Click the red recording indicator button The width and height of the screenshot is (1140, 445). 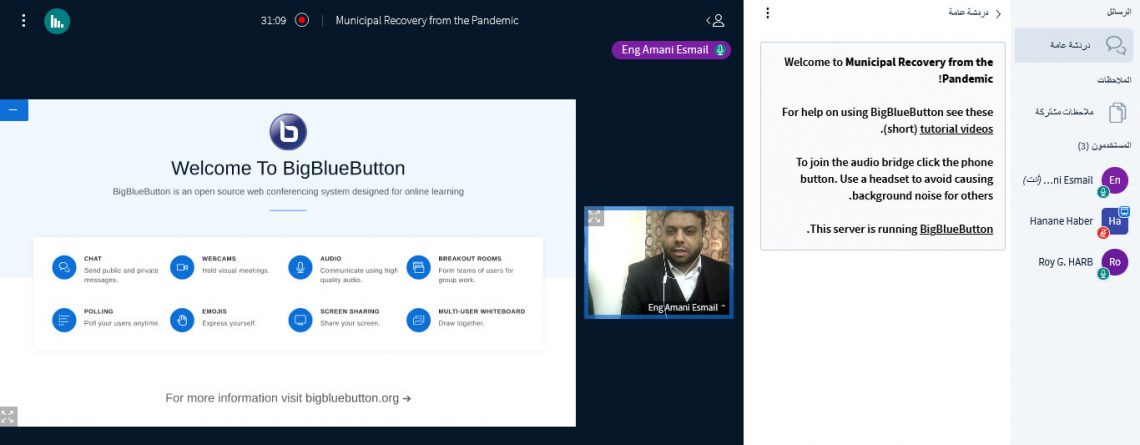[302, 20]
